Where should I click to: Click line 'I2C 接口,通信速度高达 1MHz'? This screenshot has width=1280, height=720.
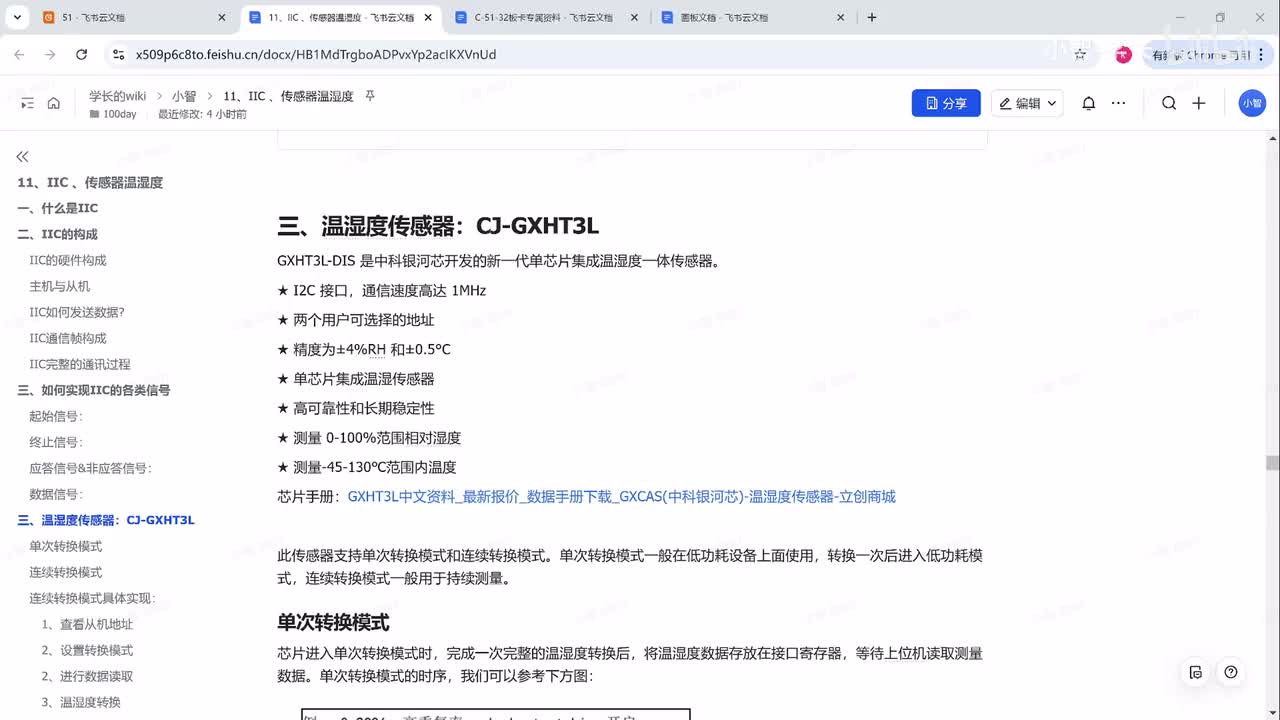coord(381,291)
